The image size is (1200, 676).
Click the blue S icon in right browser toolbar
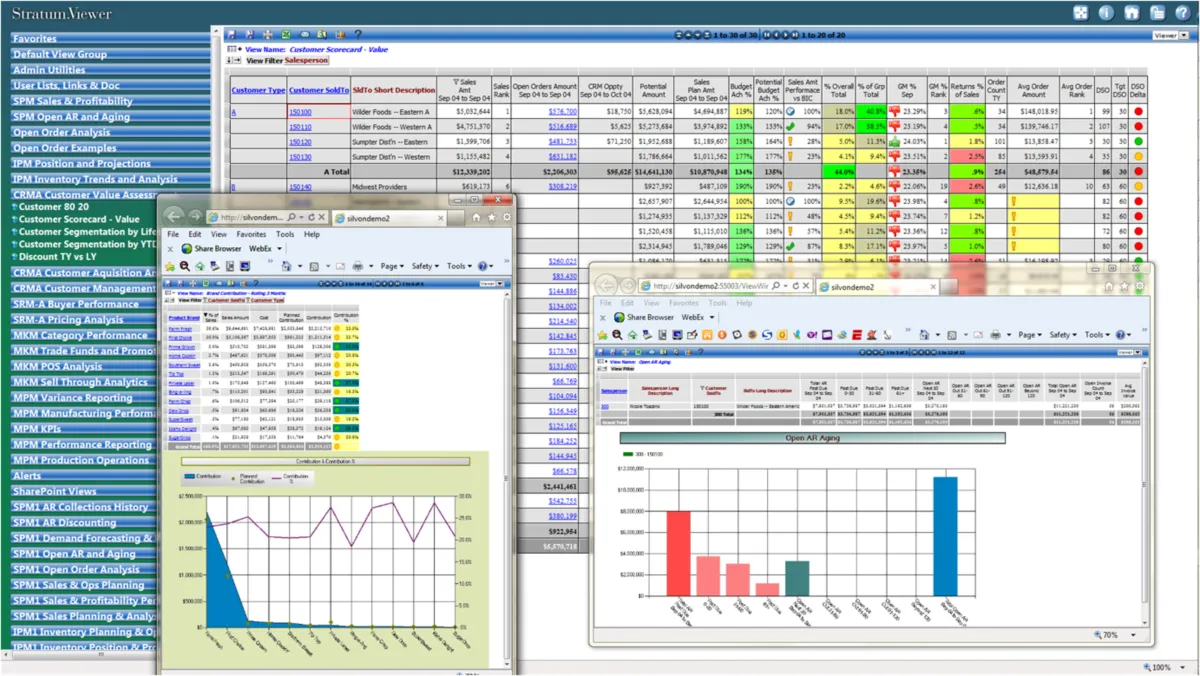[x=767, y=335]
